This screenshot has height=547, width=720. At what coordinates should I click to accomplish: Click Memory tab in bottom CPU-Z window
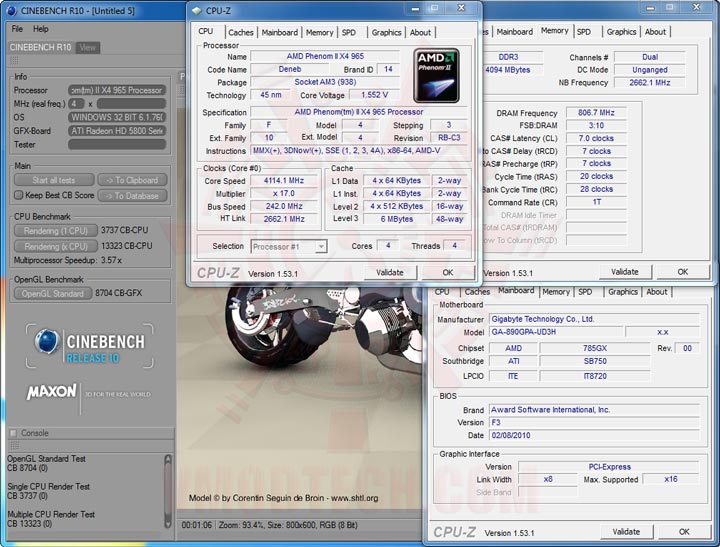pos(556,292)
